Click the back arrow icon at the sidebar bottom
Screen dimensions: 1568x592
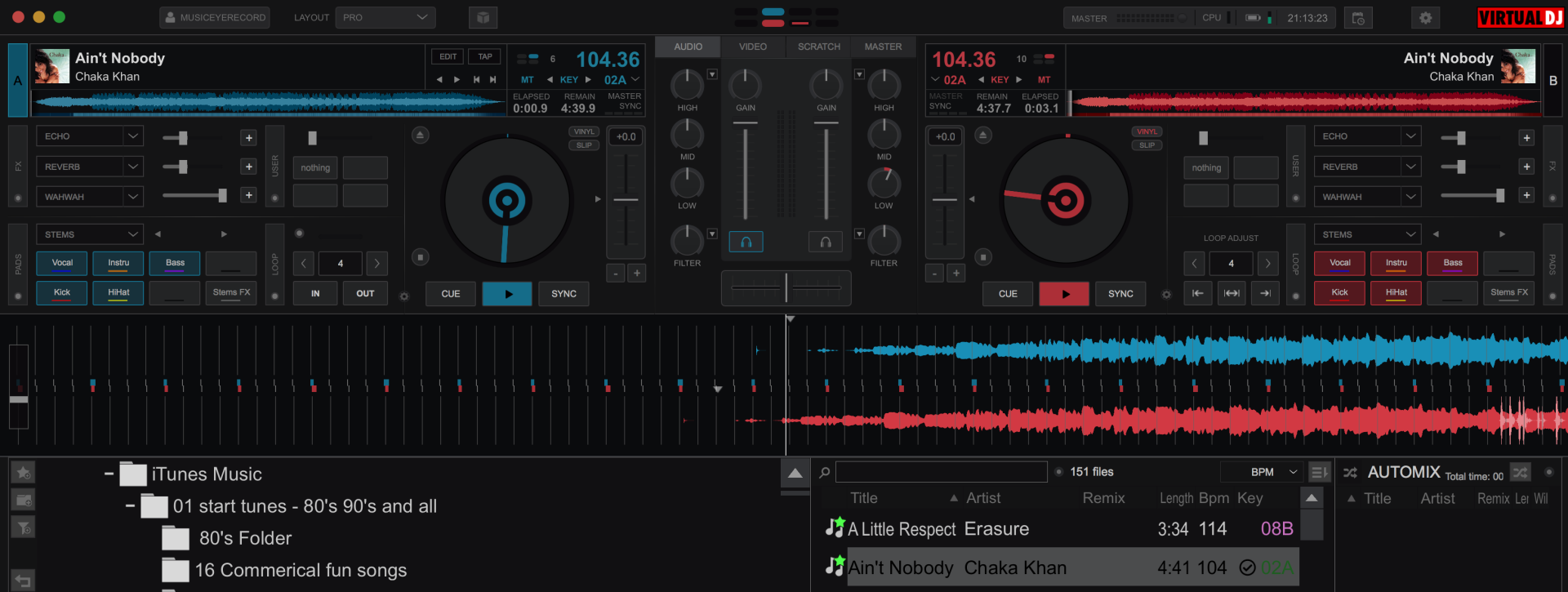pyautogui.click(x=24, y=581)
